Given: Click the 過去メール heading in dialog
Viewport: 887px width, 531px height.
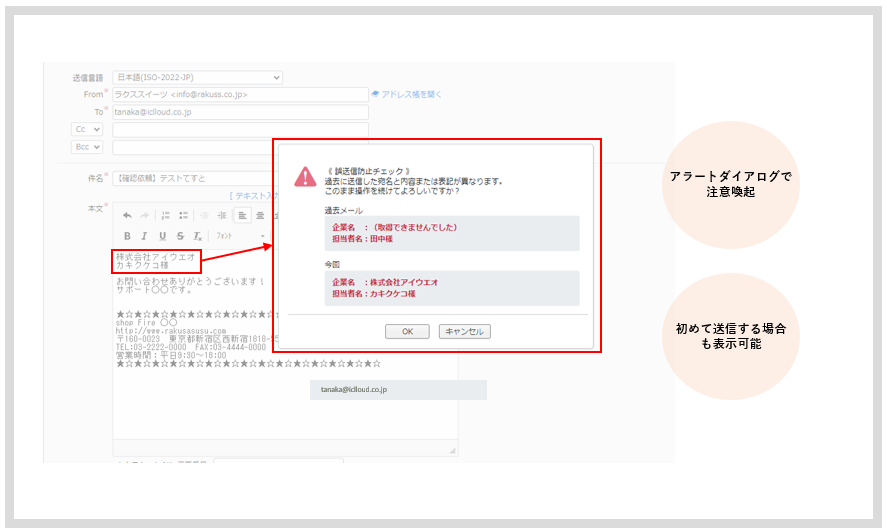Looking at the screenshot, I should pos(343,210).
